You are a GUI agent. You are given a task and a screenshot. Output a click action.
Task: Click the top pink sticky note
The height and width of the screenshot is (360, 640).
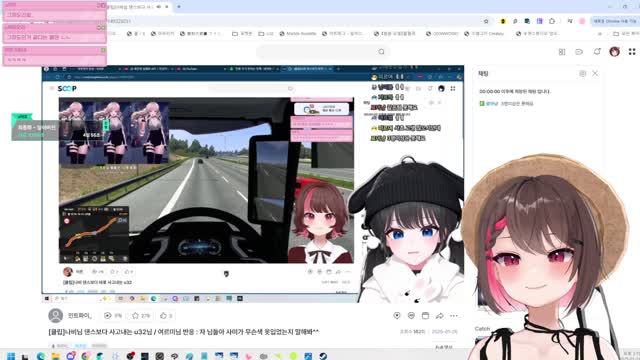click(54, 11)
